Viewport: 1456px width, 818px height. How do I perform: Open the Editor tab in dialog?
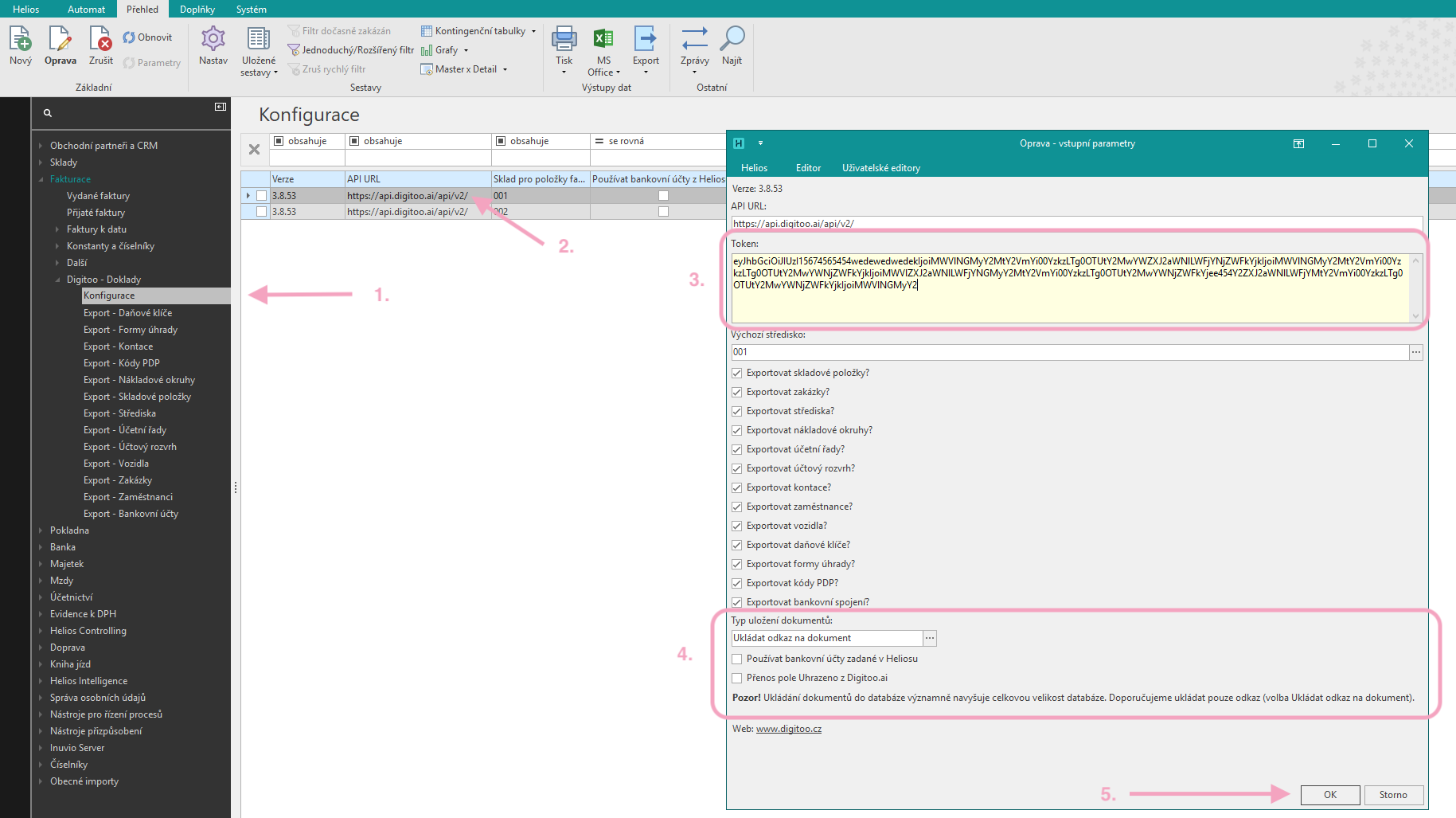(808, 168)
